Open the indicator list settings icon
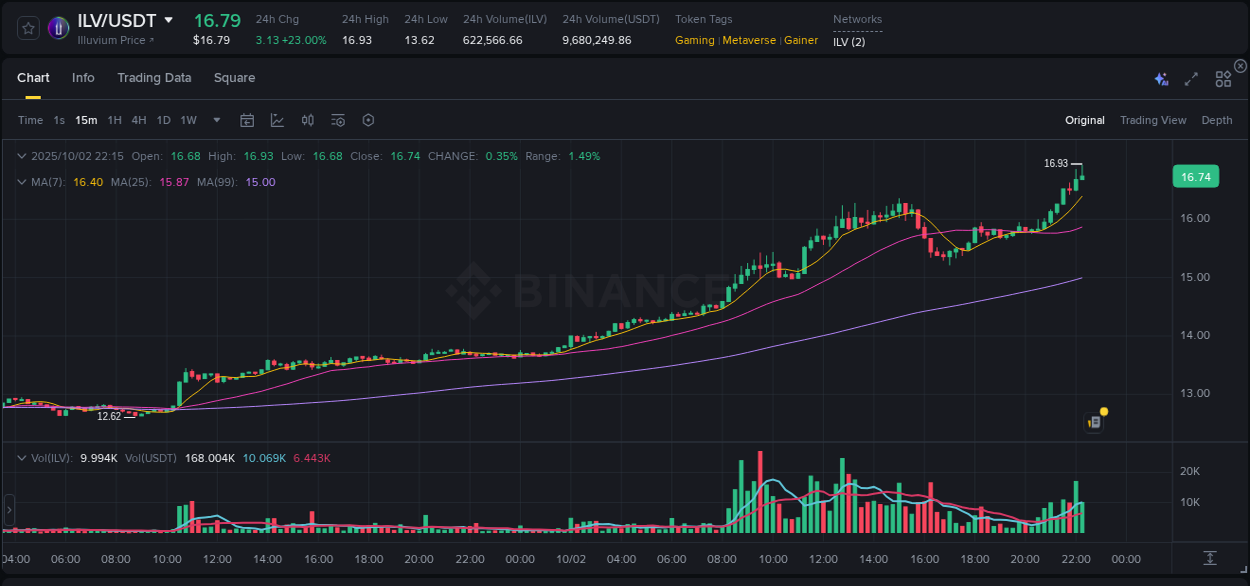Viewport: 1250px width, 586px height. [x=337, y=119]
